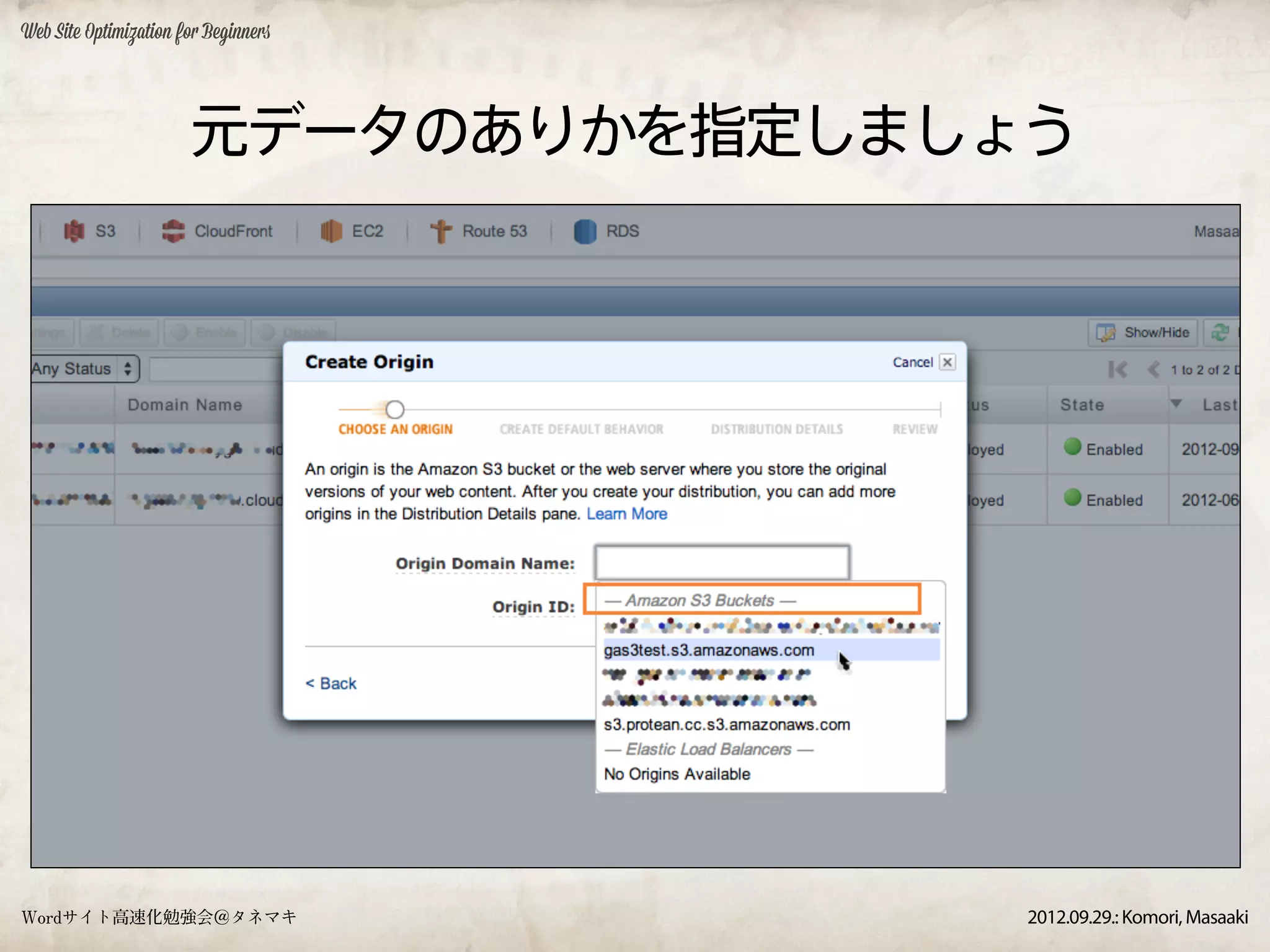Click the Distribution Details step

(x=777, y=429)
